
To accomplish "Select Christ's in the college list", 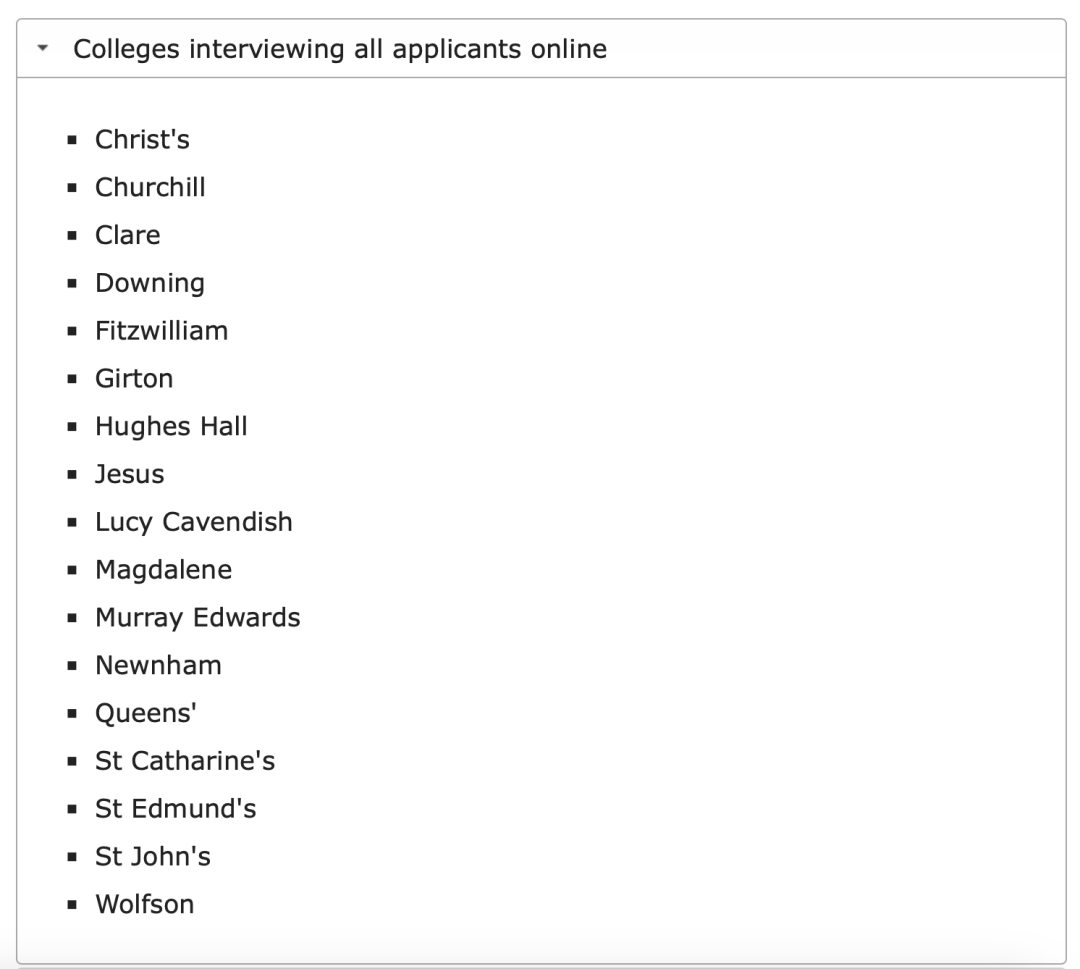I will pos(142,139).
